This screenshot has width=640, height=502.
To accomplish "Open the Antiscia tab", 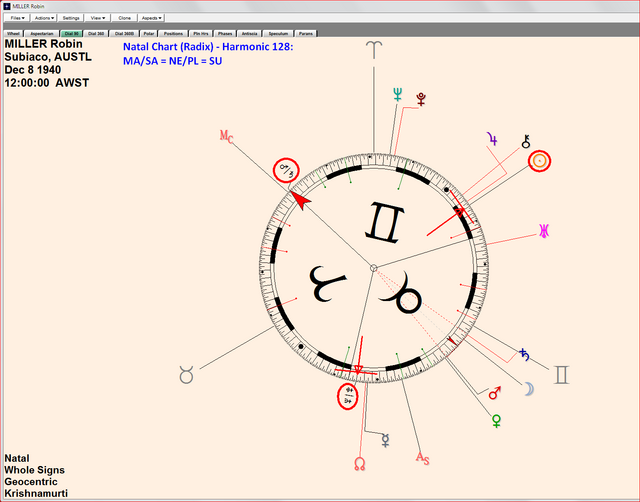I will [x=249, y=33].
